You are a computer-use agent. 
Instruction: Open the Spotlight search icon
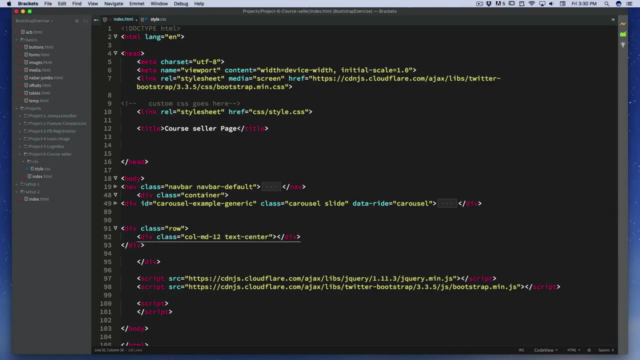pos(607,4)
